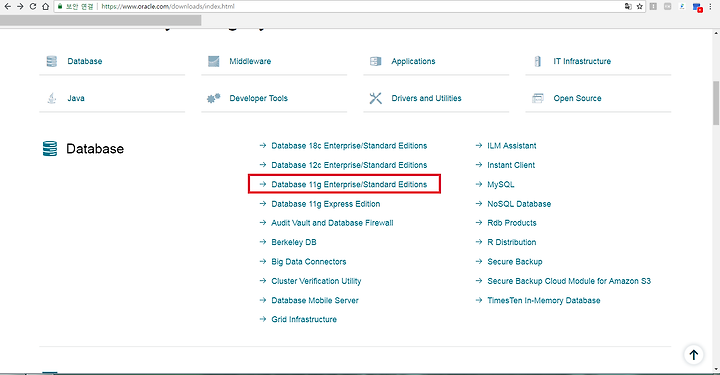Go back with the browser back arrow
720x375 pixels.
point(7,6)
